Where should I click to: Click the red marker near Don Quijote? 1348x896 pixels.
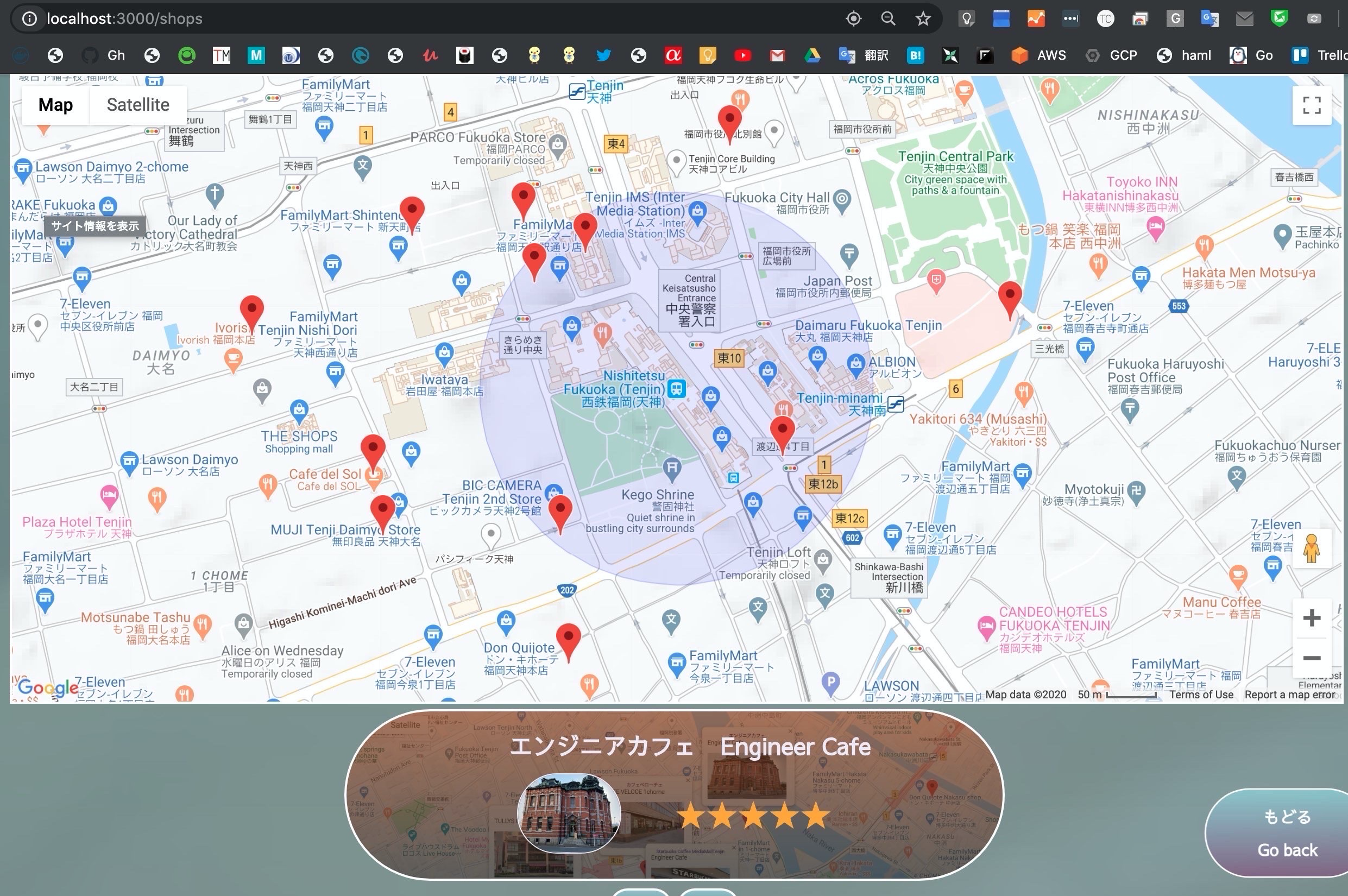pyautogui.click(x=568, y=639)
